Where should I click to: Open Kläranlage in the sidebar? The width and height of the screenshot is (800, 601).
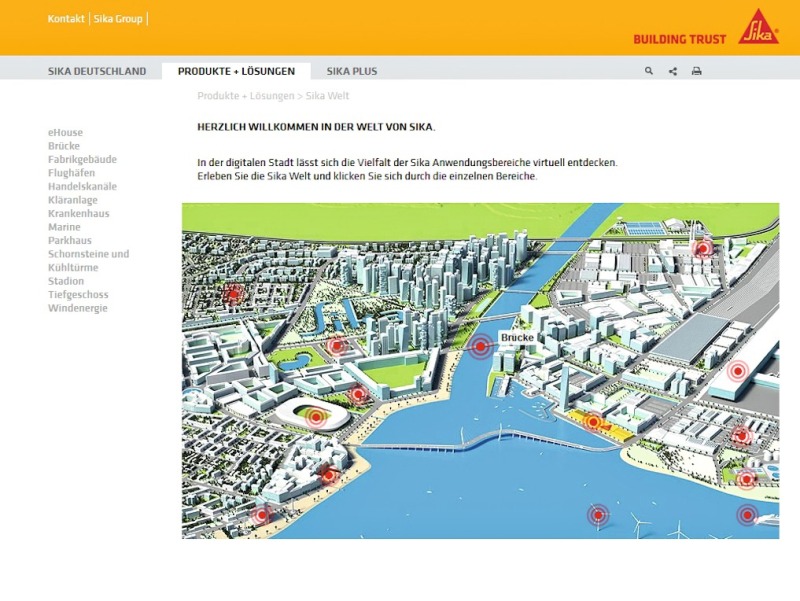(73, 200)
